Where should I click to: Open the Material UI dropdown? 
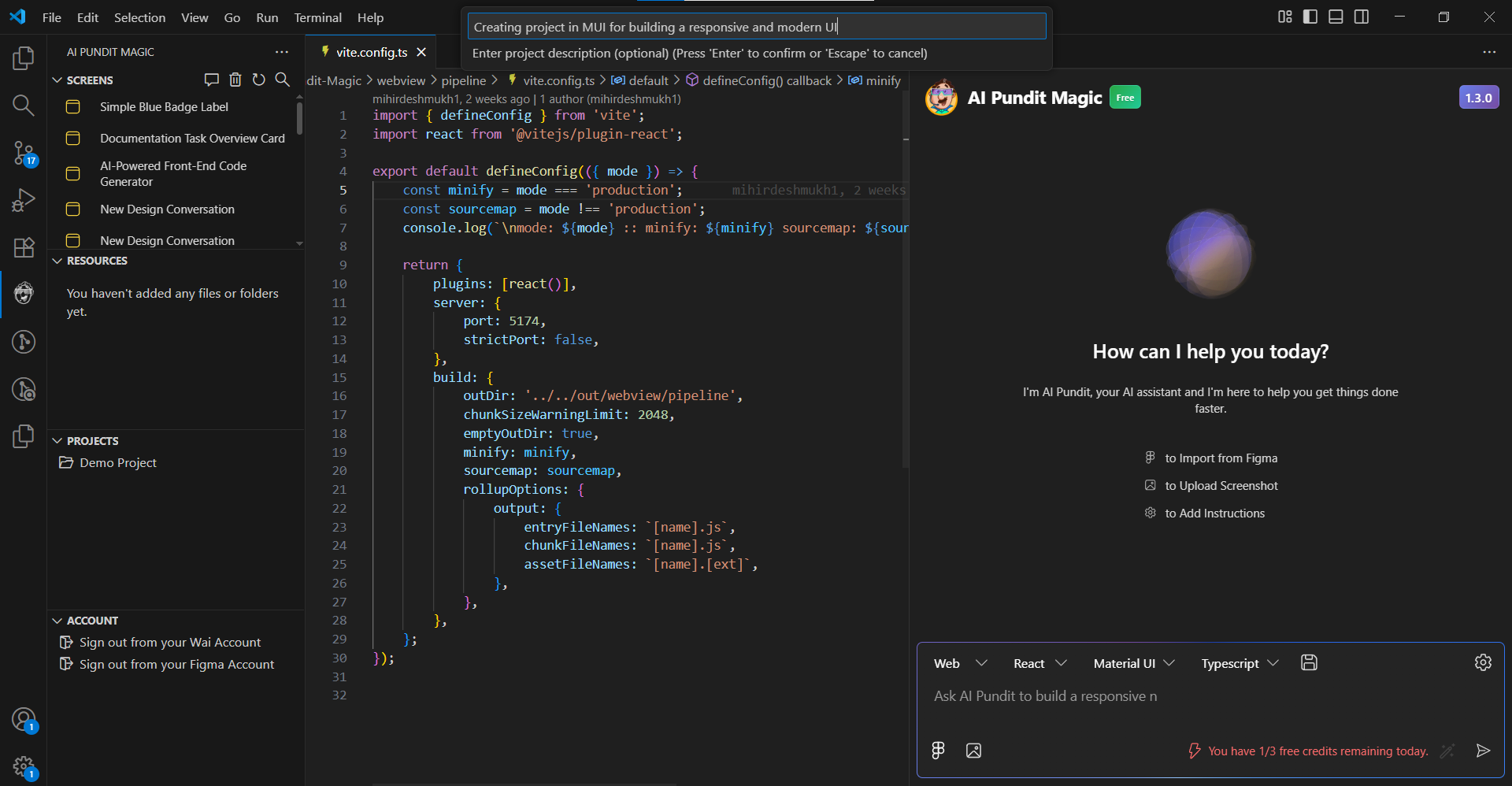coord(1133,663)
